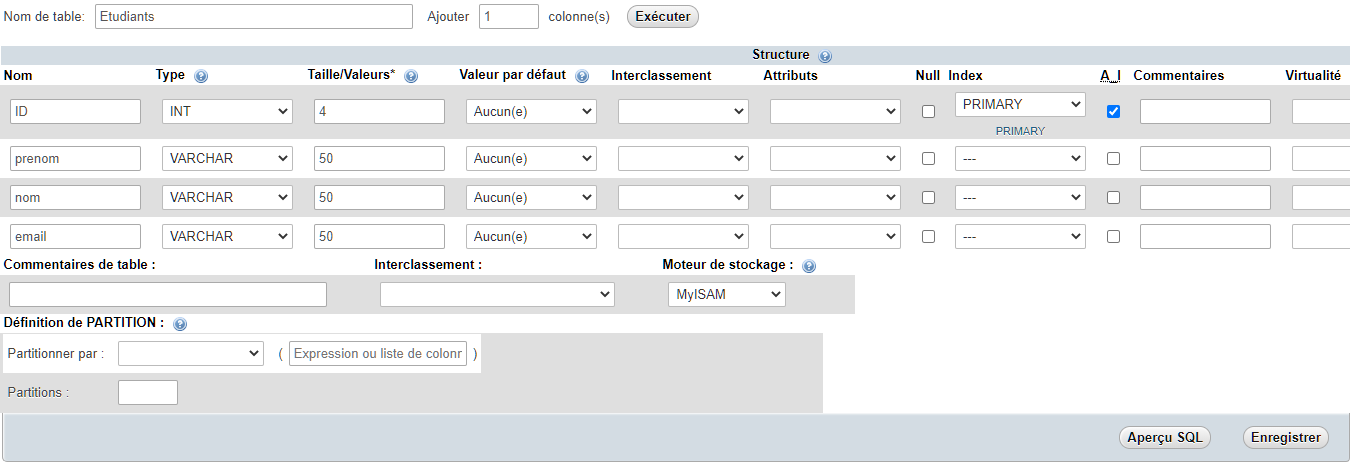Click the Valeur par défaut help icon
The width and height of the screenshot is (1350, 462).
pos(583,76)
